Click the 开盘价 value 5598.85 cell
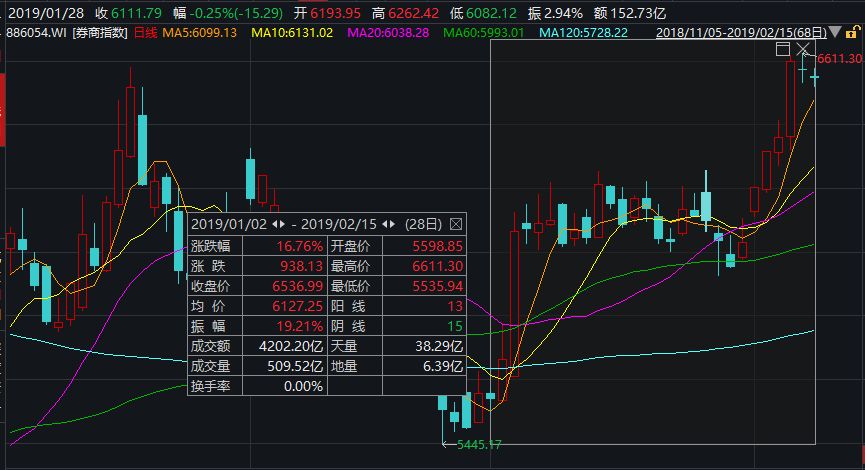Image resolution: width=865 pixels, height=470 pixels. (x=424, y=246)
